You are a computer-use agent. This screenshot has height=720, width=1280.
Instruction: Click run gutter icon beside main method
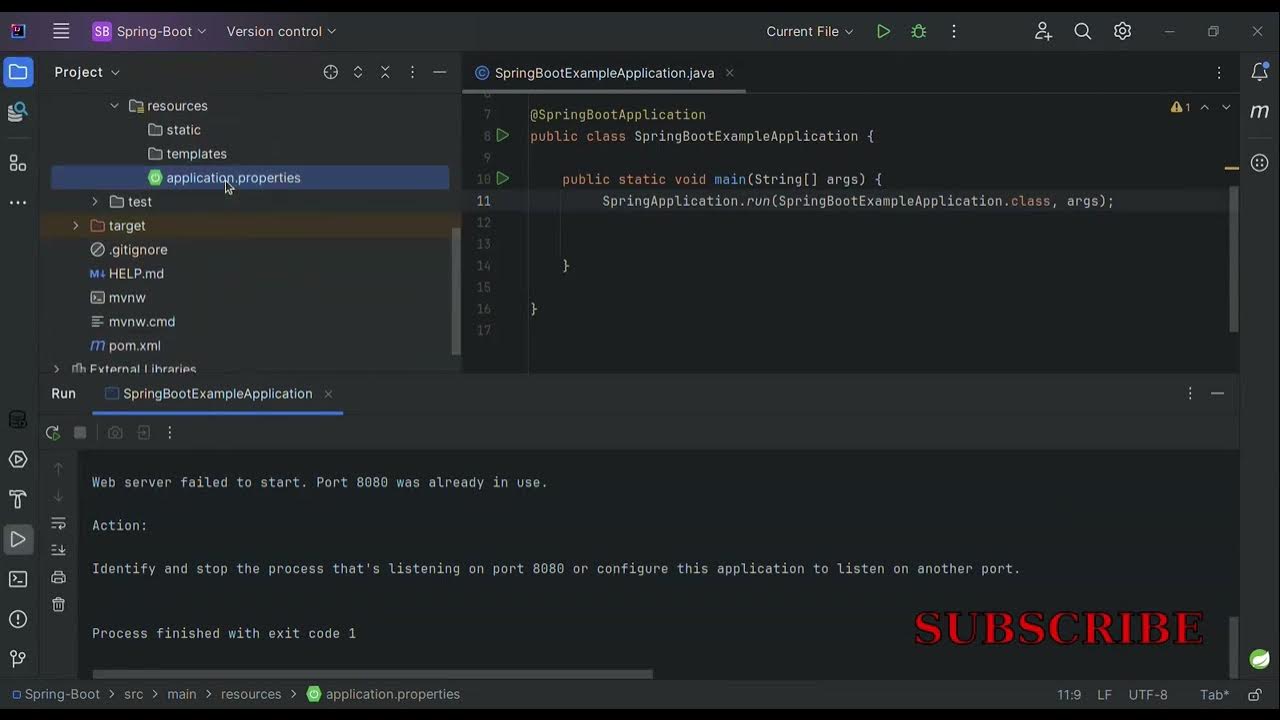pyautogui.click(x=503, y=179)
